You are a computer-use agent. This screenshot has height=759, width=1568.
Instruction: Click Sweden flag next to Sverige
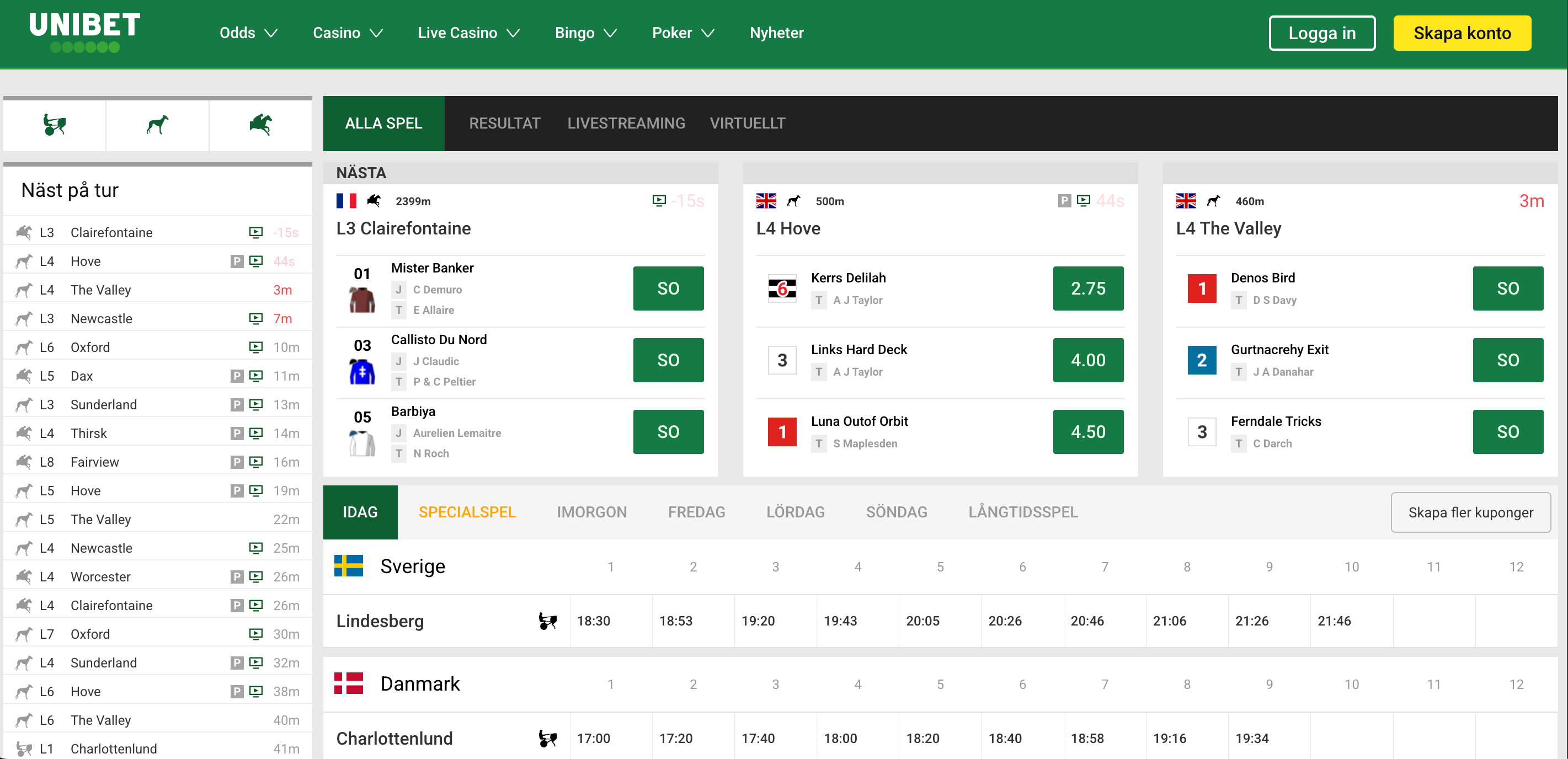point(349,566)
